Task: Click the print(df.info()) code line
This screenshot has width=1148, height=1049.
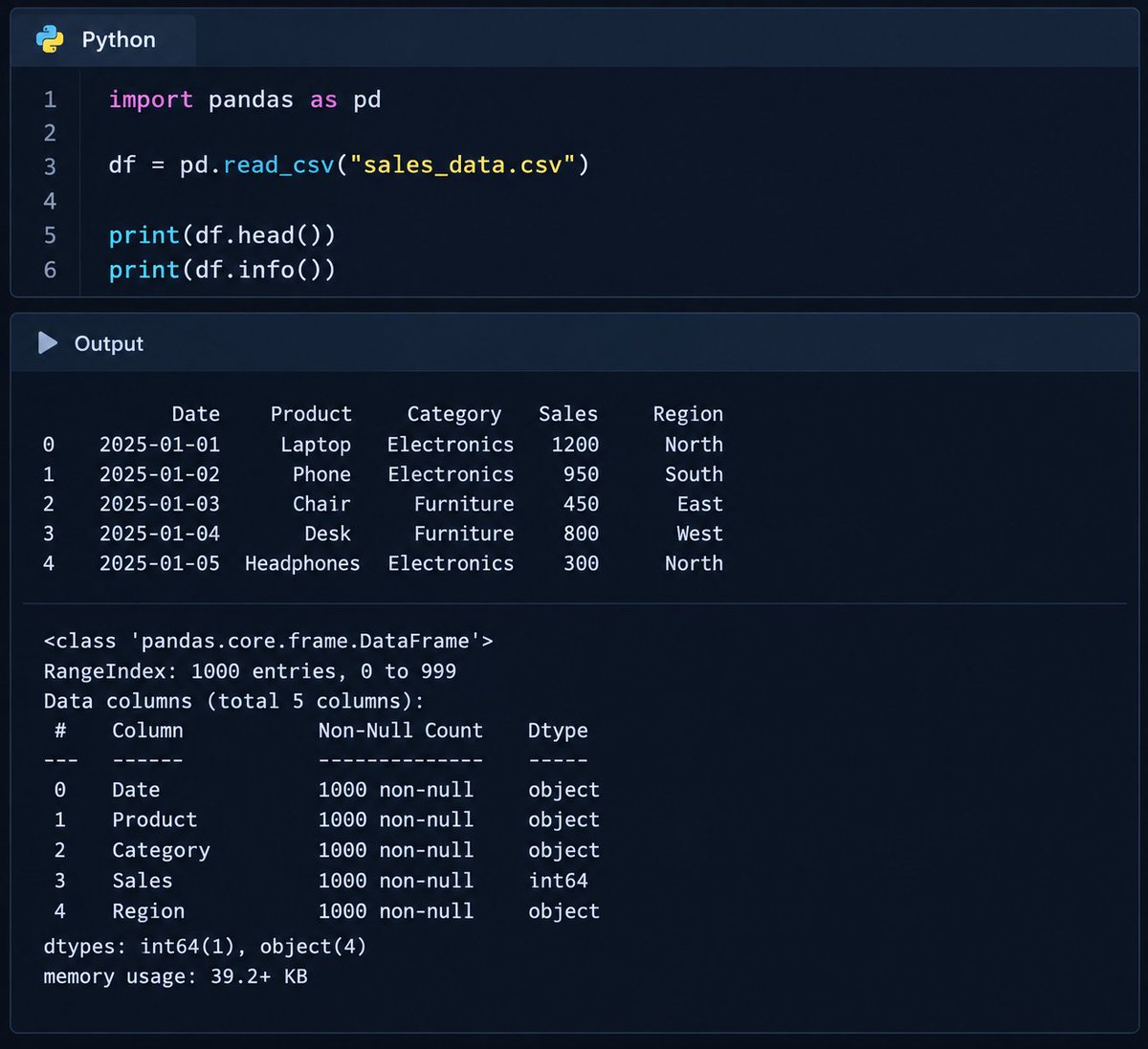Action: point(222,270)
